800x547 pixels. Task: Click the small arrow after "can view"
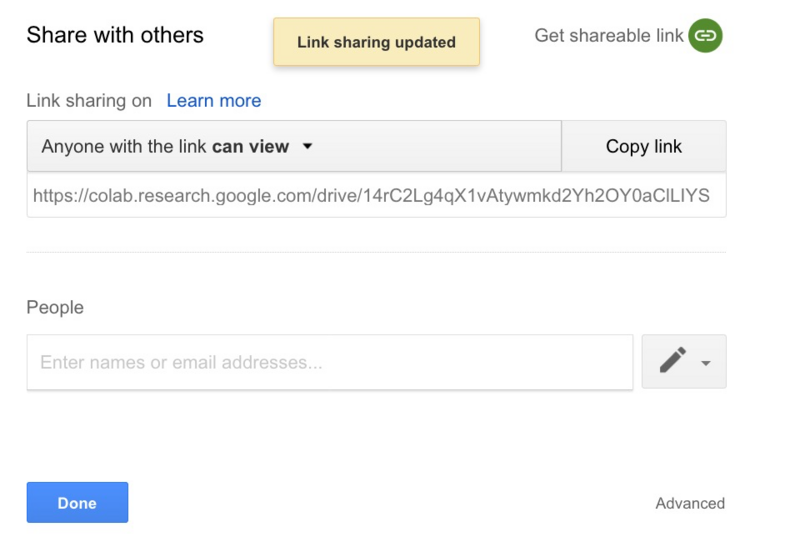307,147
